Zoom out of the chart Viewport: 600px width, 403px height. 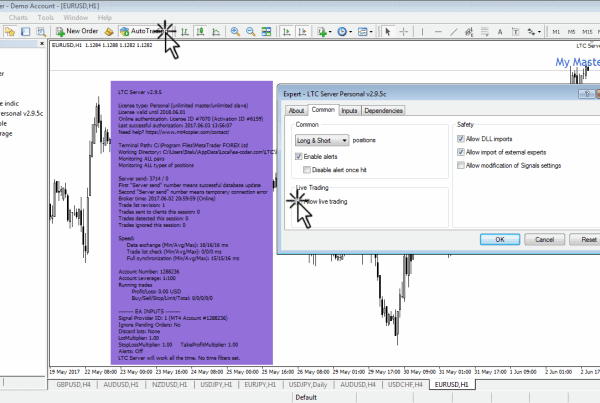tap(251, 32)
